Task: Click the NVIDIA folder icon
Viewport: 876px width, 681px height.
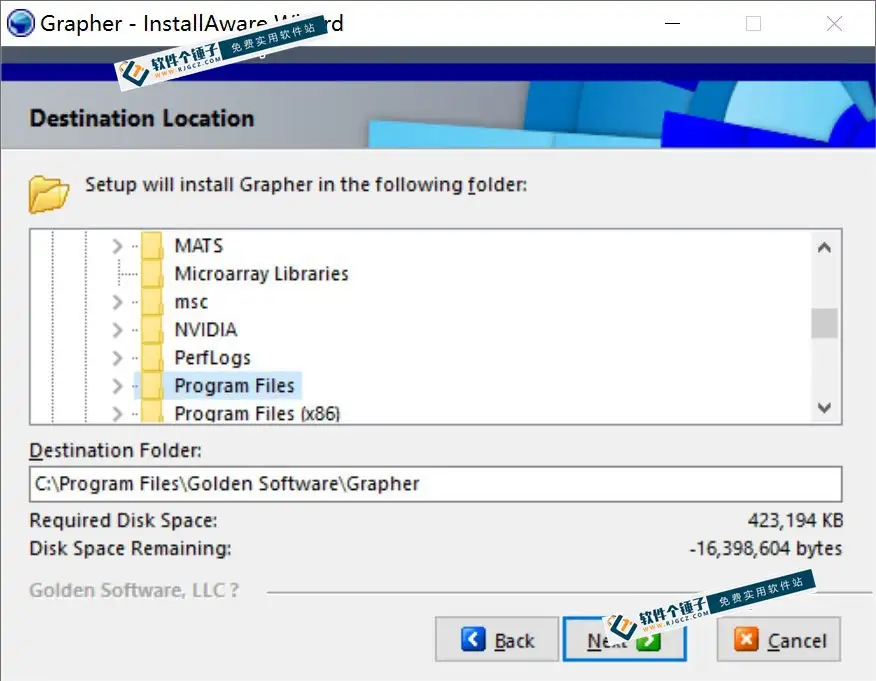Action: tap(152, 330)
